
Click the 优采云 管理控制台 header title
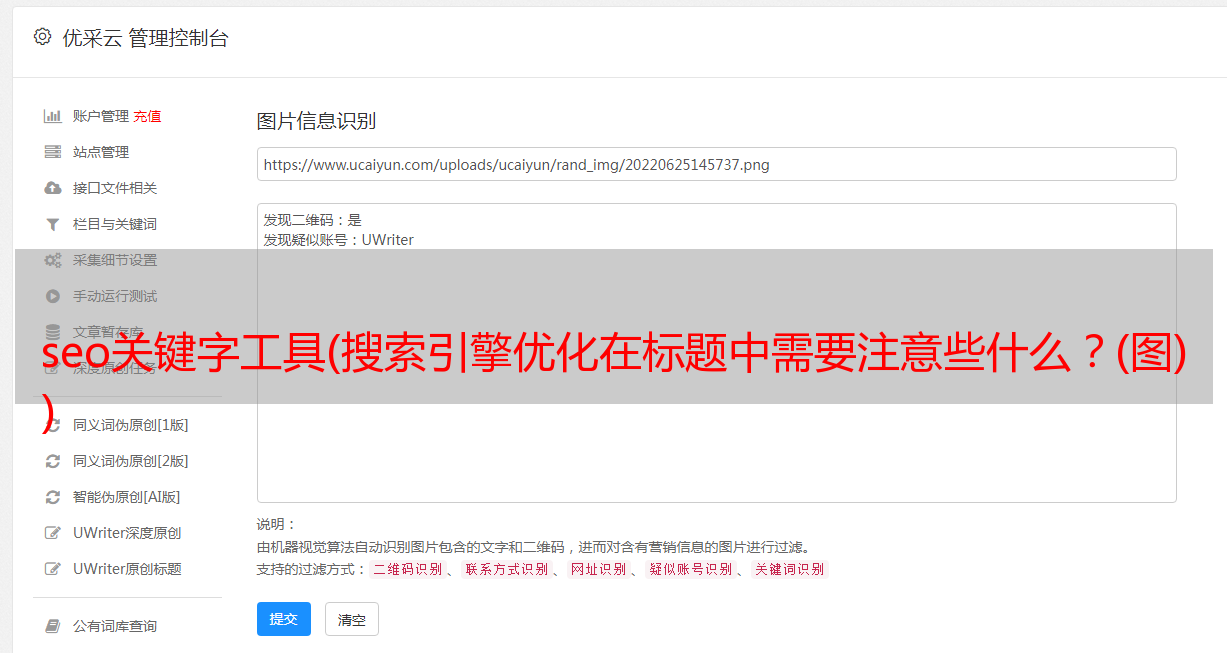[145, 38]
